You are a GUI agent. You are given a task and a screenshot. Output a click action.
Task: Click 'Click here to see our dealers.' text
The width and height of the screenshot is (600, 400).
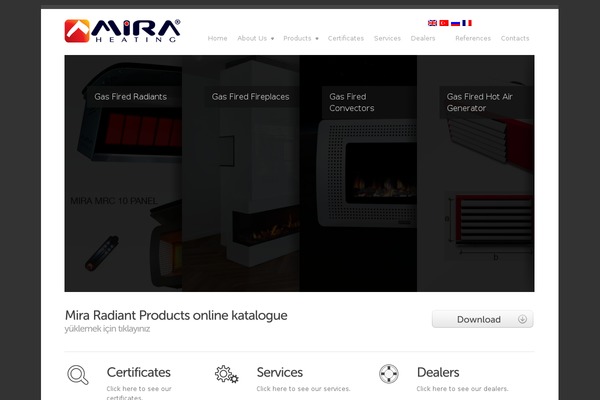click(462, 389)
